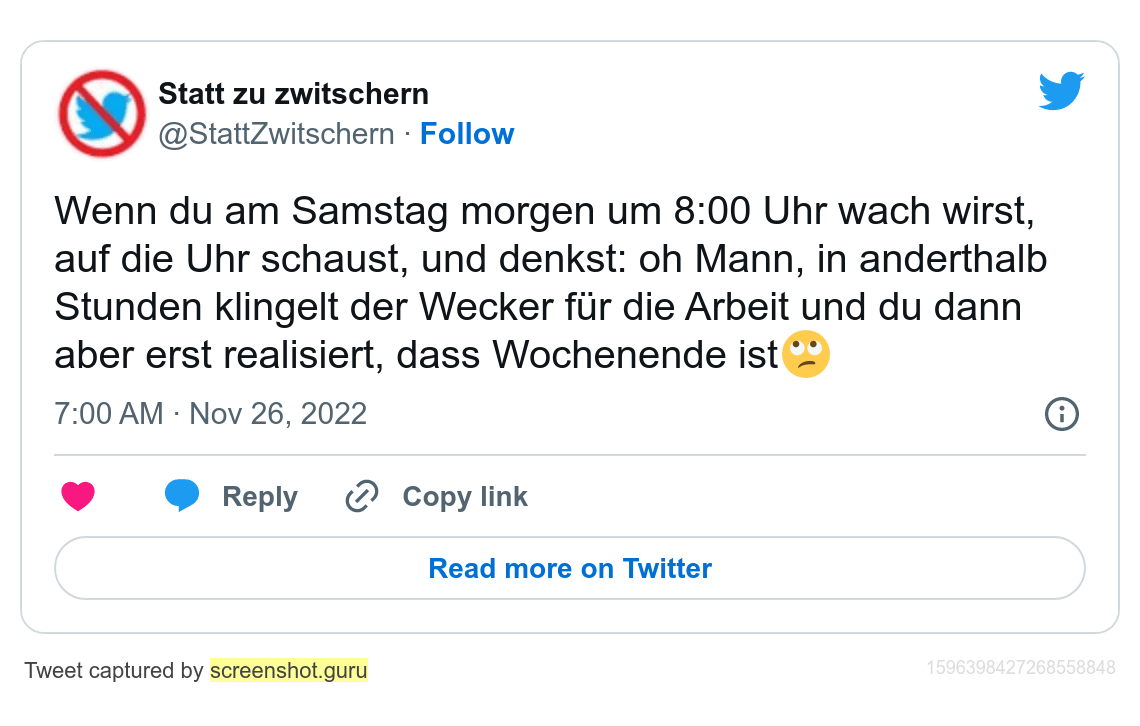Click the eye-roll emoji in the tweet

point(805,356)
